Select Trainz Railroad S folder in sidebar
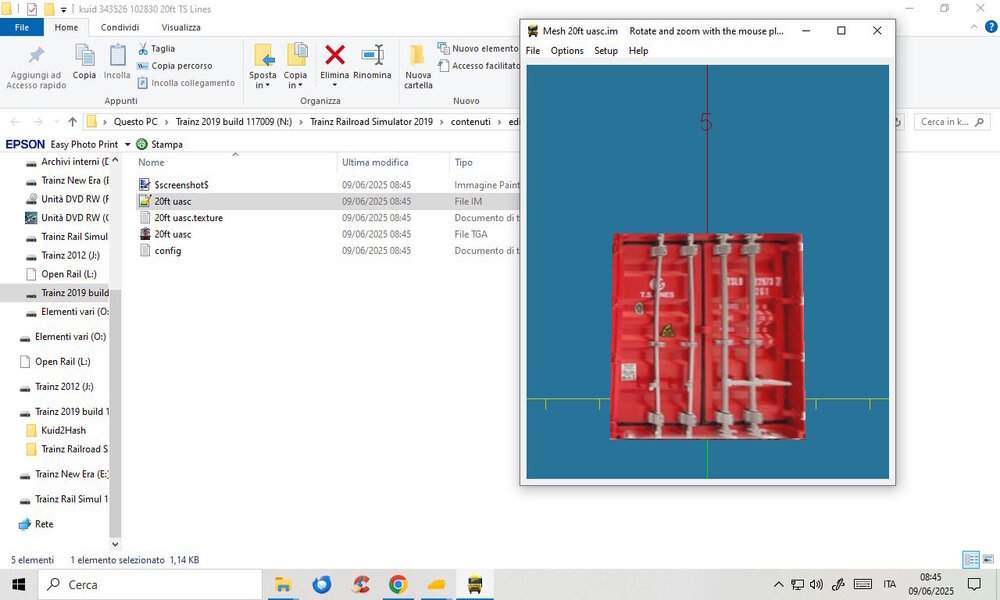Image resolution: width=1000 pixels, height=600 pixels. 66,449
